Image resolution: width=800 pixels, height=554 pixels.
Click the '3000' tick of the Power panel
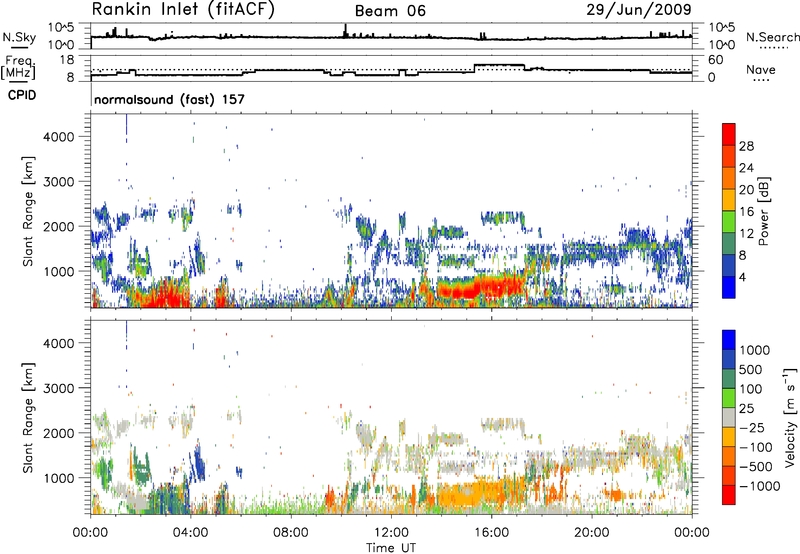(x=59, y=182)
